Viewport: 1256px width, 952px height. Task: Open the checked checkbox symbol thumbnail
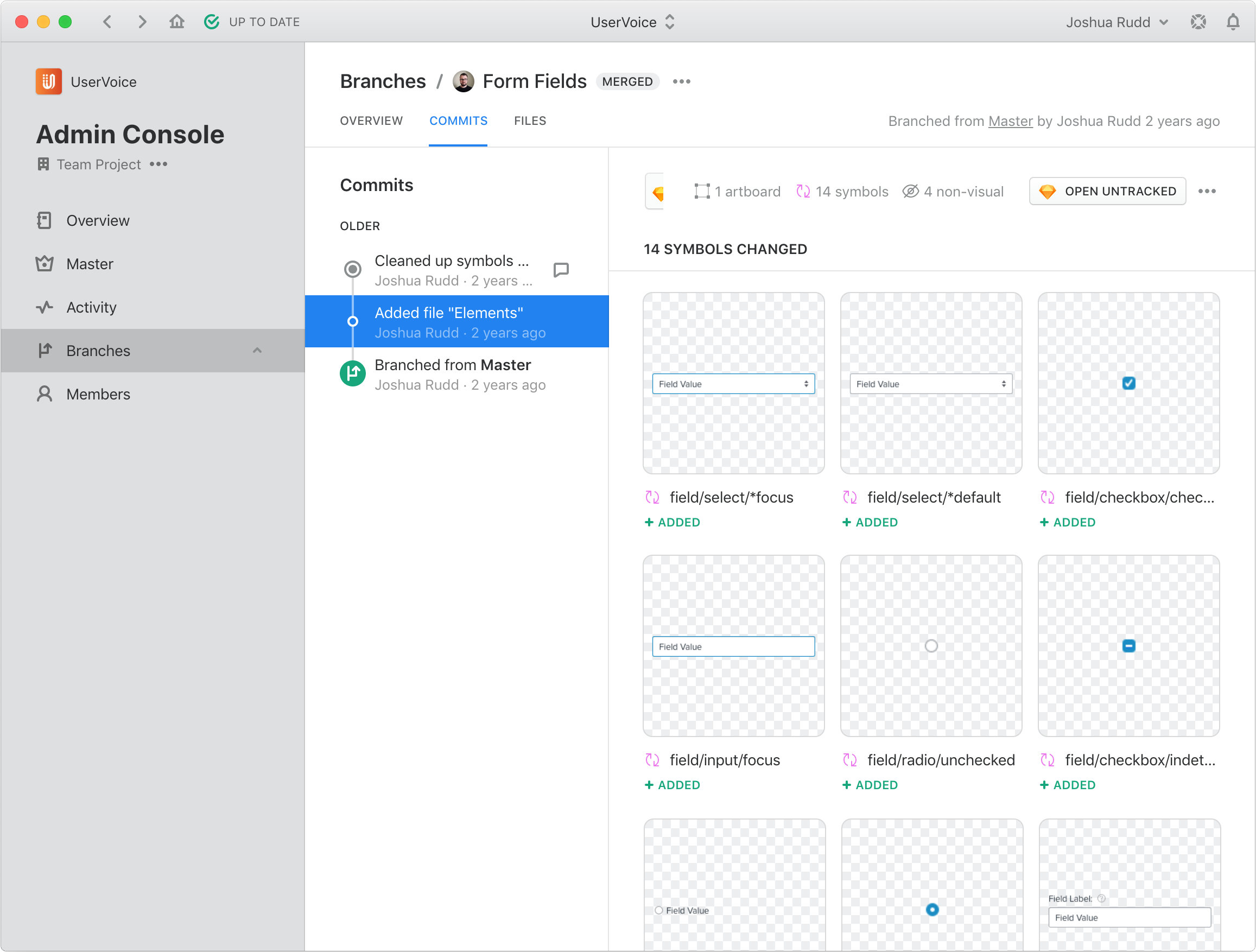(x=1129, y=383)
